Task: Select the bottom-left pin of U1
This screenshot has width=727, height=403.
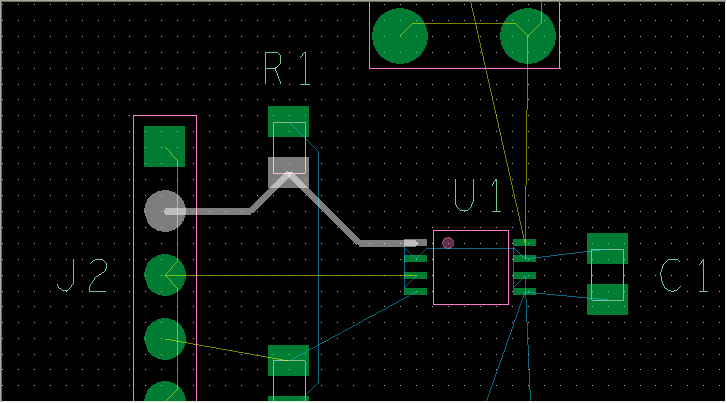Action: coord(415,291)
